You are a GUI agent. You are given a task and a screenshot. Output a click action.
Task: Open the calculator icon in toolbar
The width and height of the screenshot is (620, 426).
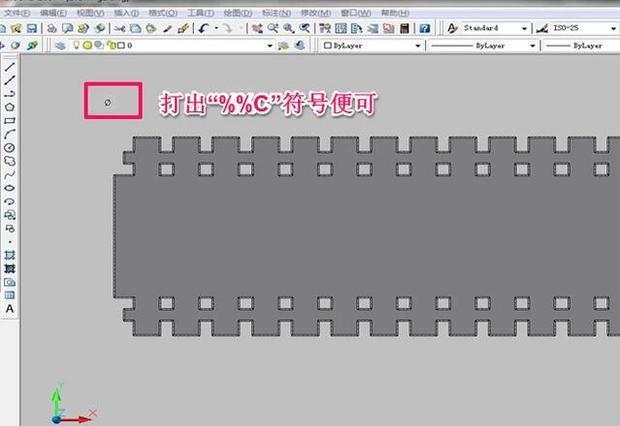tap(406, 29)
